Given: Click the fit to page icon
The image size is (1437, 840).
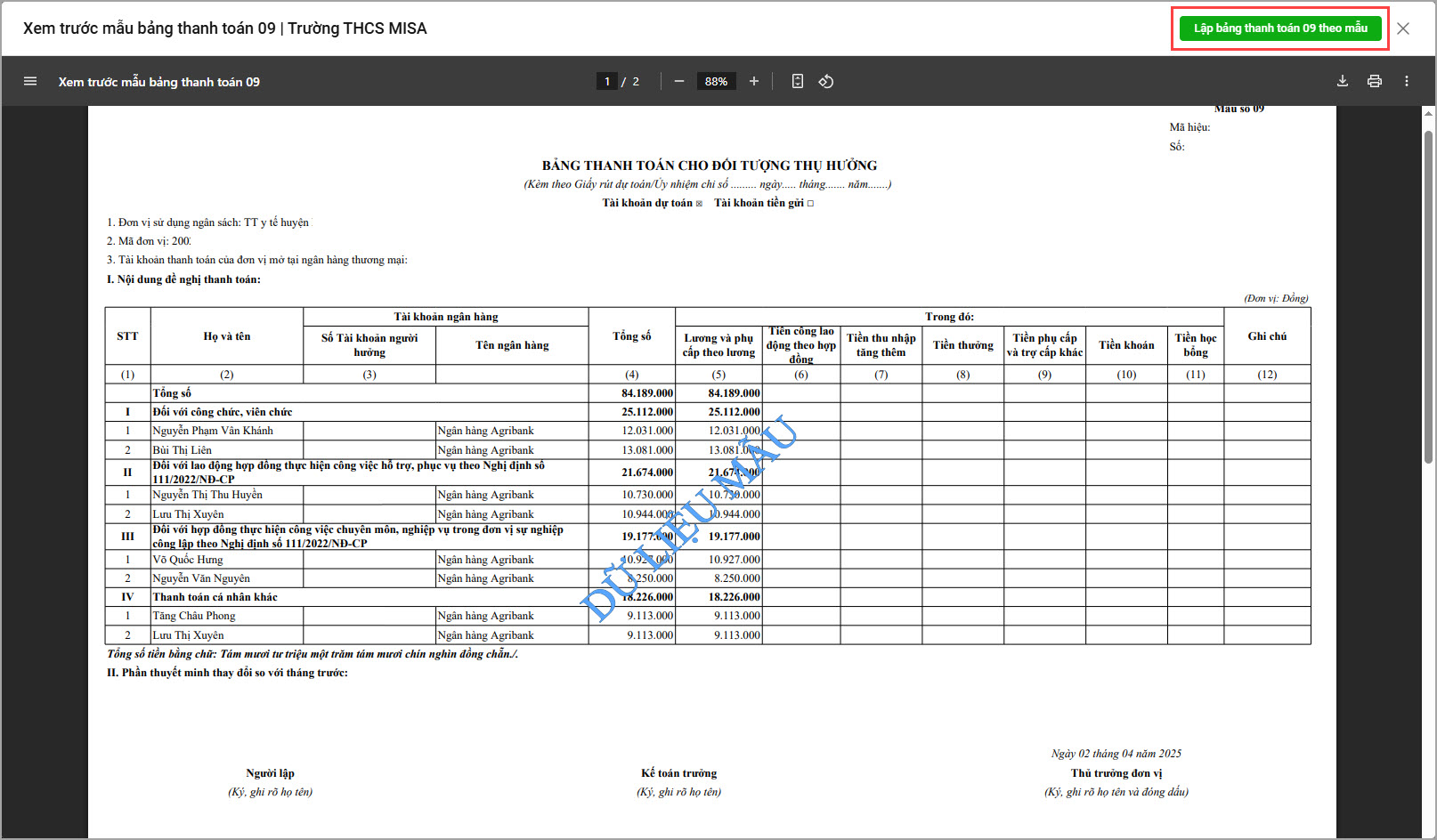Looking at the screenshot, I should (798, 81).
